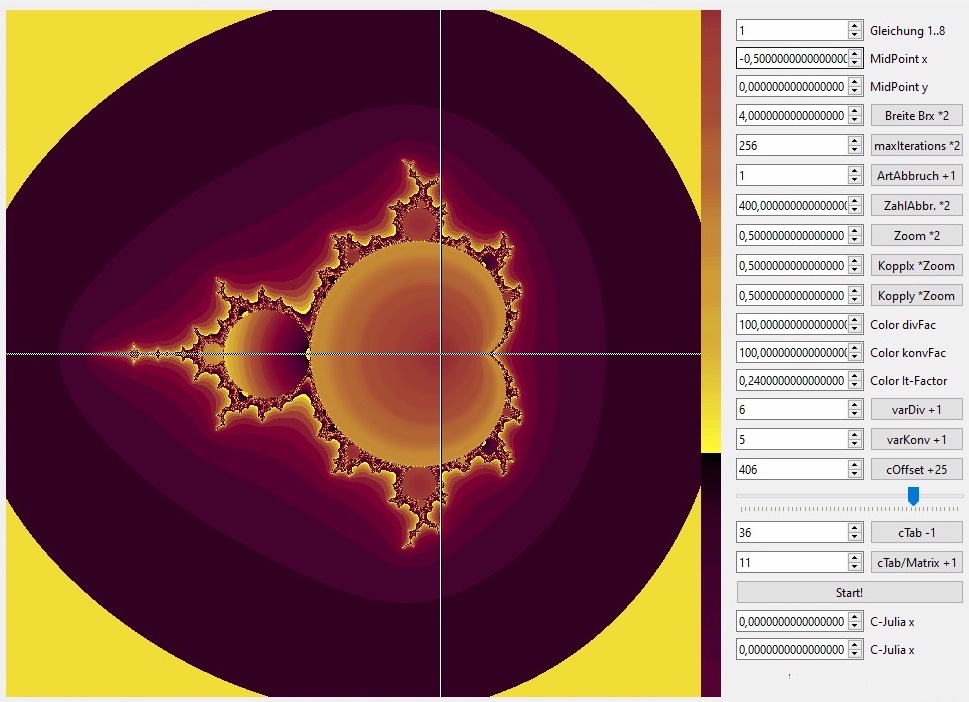
Task: Increase ArtAbbruch with spinner up arrow
Action: (x=855, y=171)
